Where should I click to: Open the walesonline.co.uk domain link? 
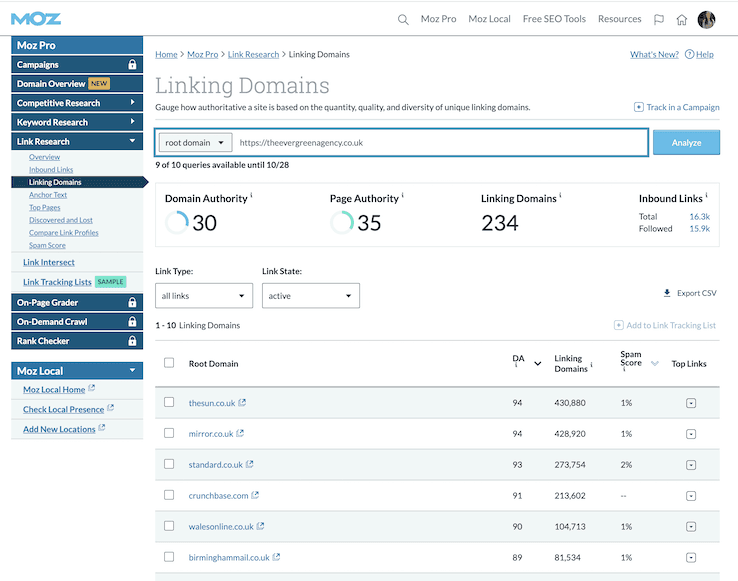[220, 526]
